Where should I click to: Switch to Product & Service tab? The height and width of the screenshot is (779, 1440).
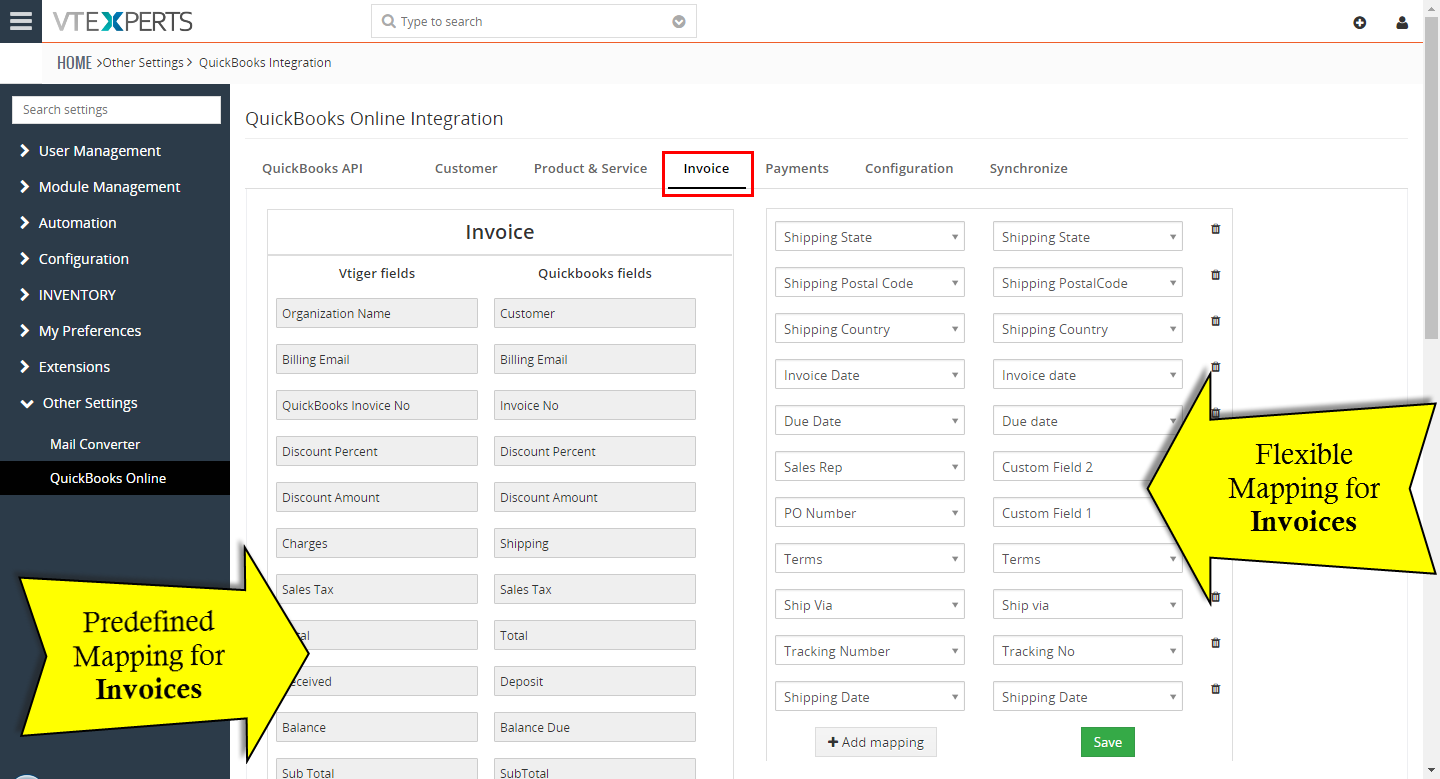(590, 168)
